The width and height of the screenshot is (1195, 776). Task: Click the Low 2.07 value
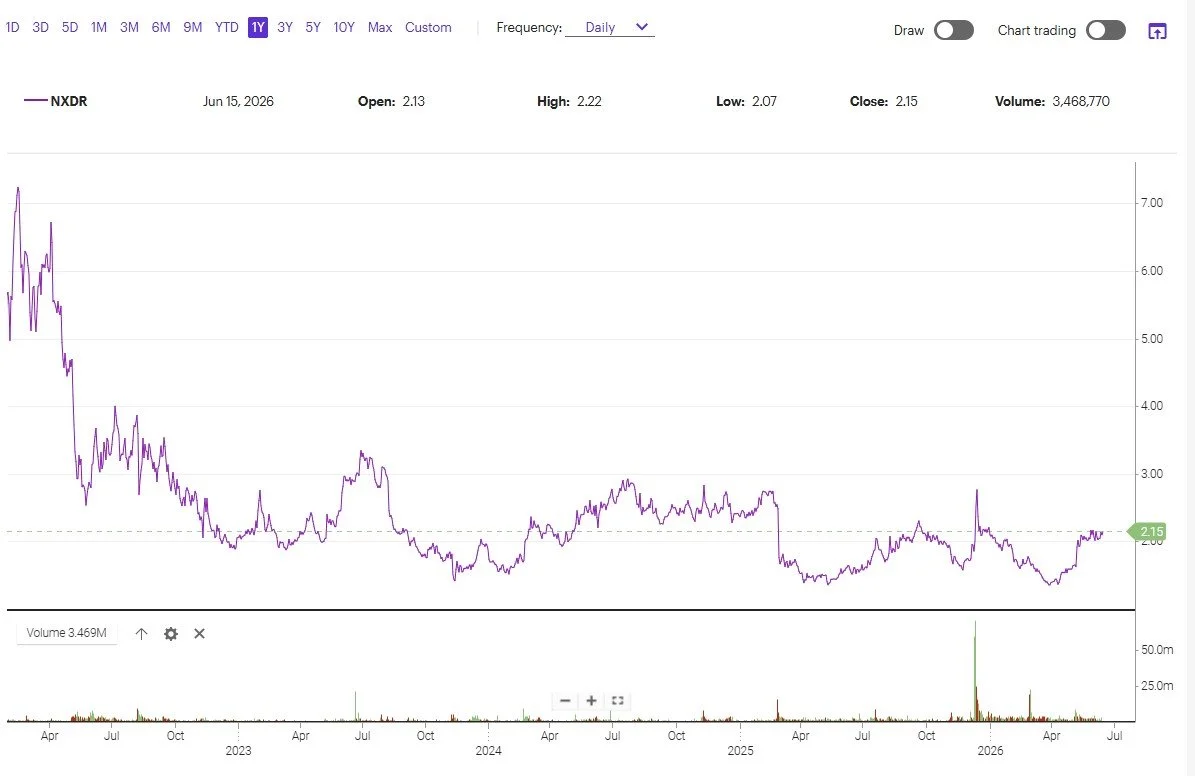click(x=746, y=101)
